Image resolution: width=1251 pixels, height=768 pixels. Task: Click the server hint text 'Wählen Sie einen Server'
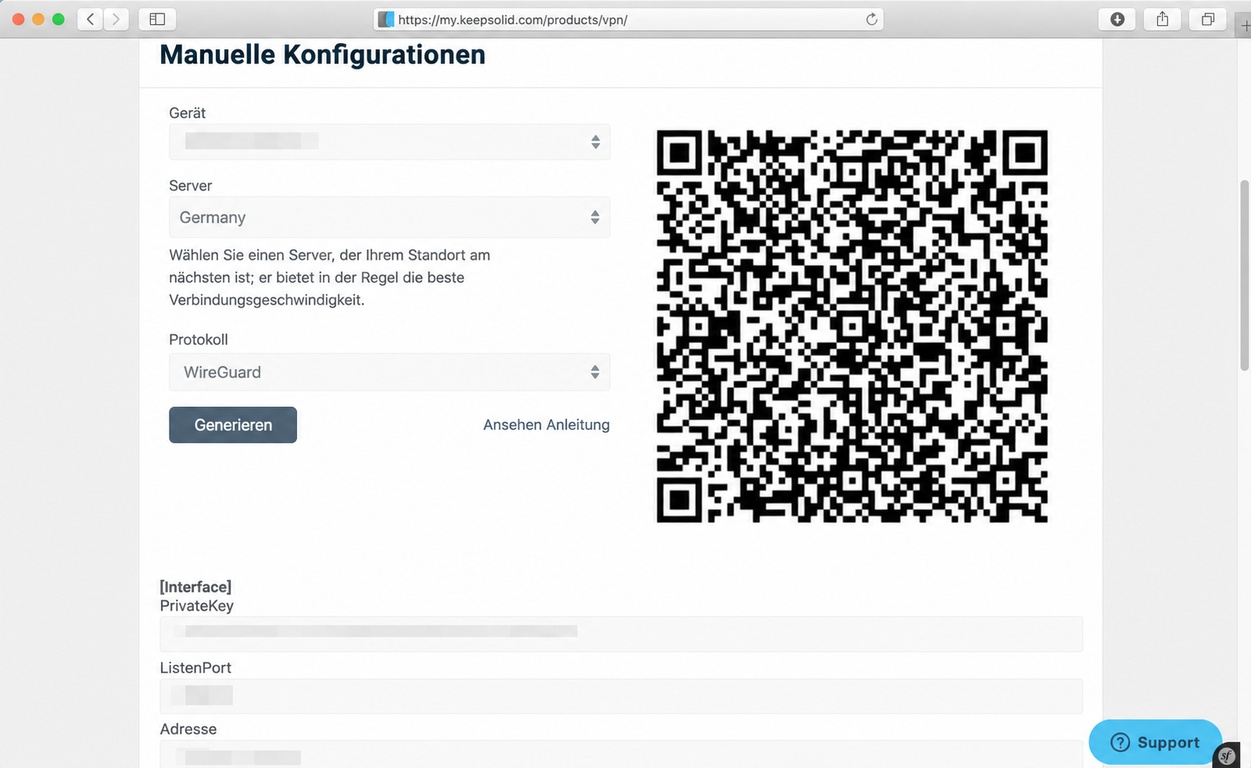click(330, 277)
